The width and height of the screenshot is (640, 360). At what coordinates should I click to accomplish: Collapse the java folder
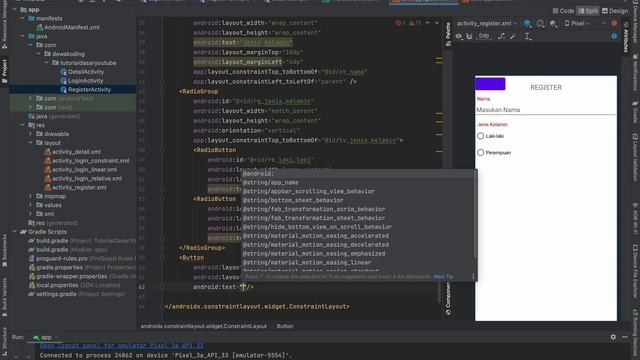pos(23,36)
